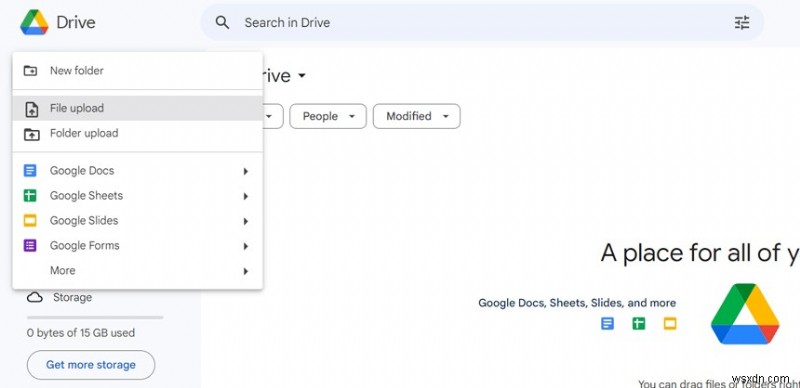Image resolution: width=800 pixels, height=388 pixels.
Task: Open the Modified filter dropdown
Action: tap(417, 116)
